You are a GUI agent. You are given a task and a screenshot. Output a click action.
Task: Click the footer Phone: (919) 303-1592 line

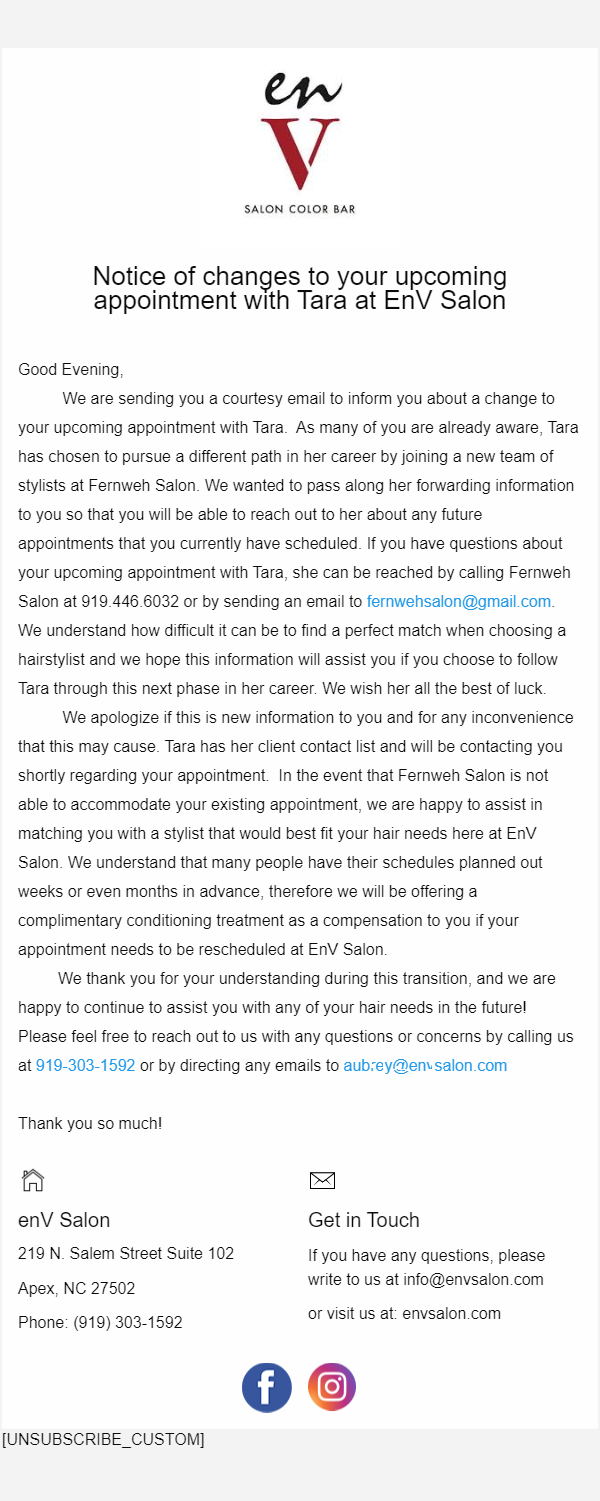tap(100, 1322)
